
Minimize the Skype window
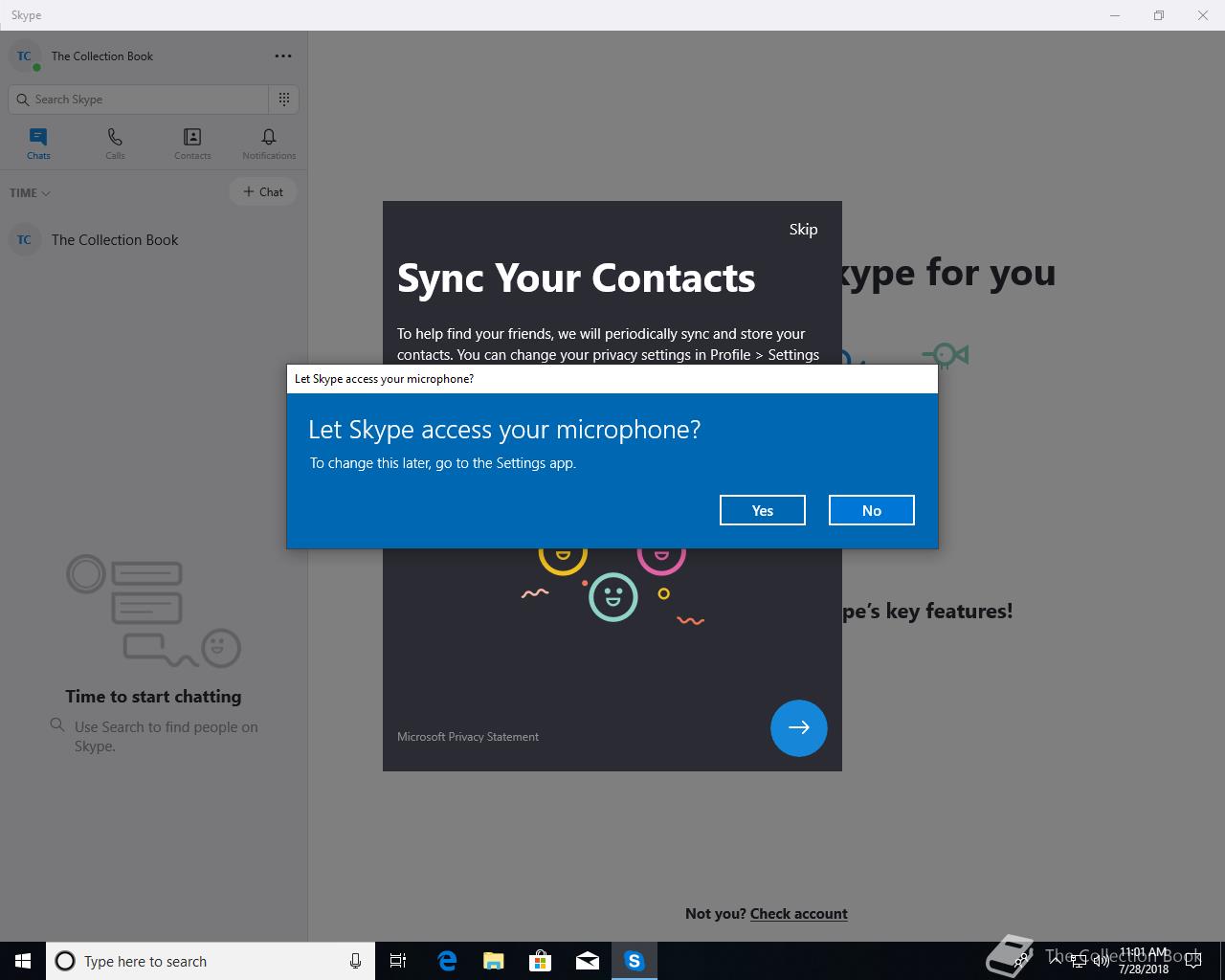coord(1115,15)
